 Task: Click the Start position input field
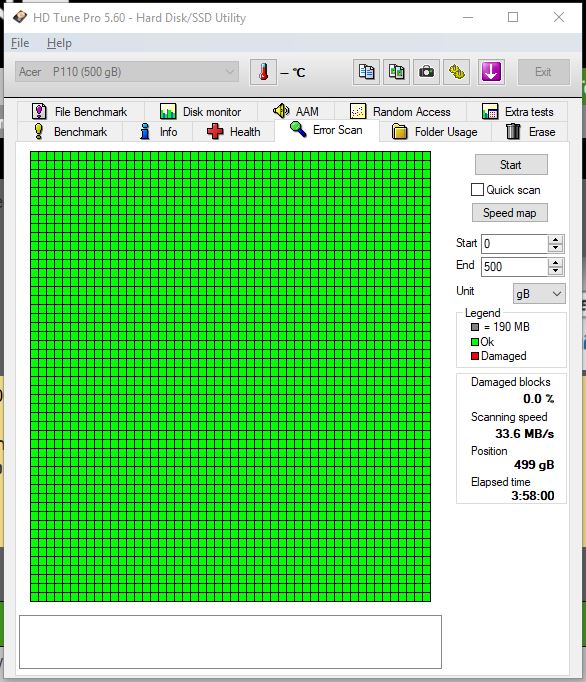coord(514,244)
